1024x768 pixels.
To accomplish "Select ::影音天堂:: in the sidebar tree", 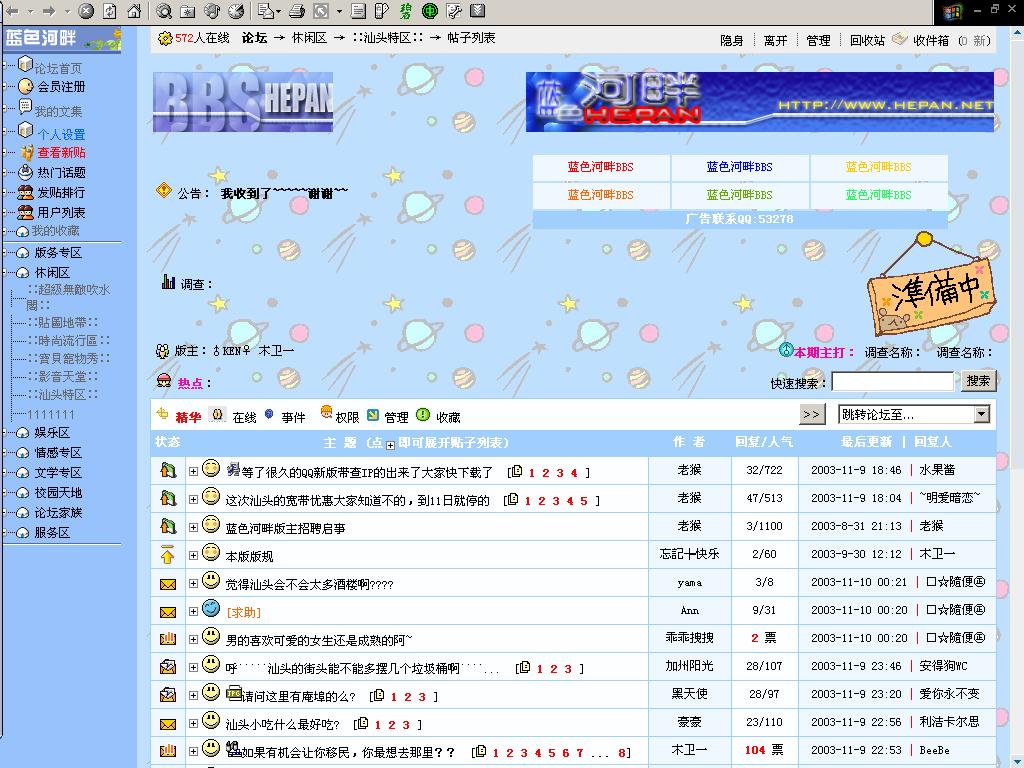I will pos(63,376).
